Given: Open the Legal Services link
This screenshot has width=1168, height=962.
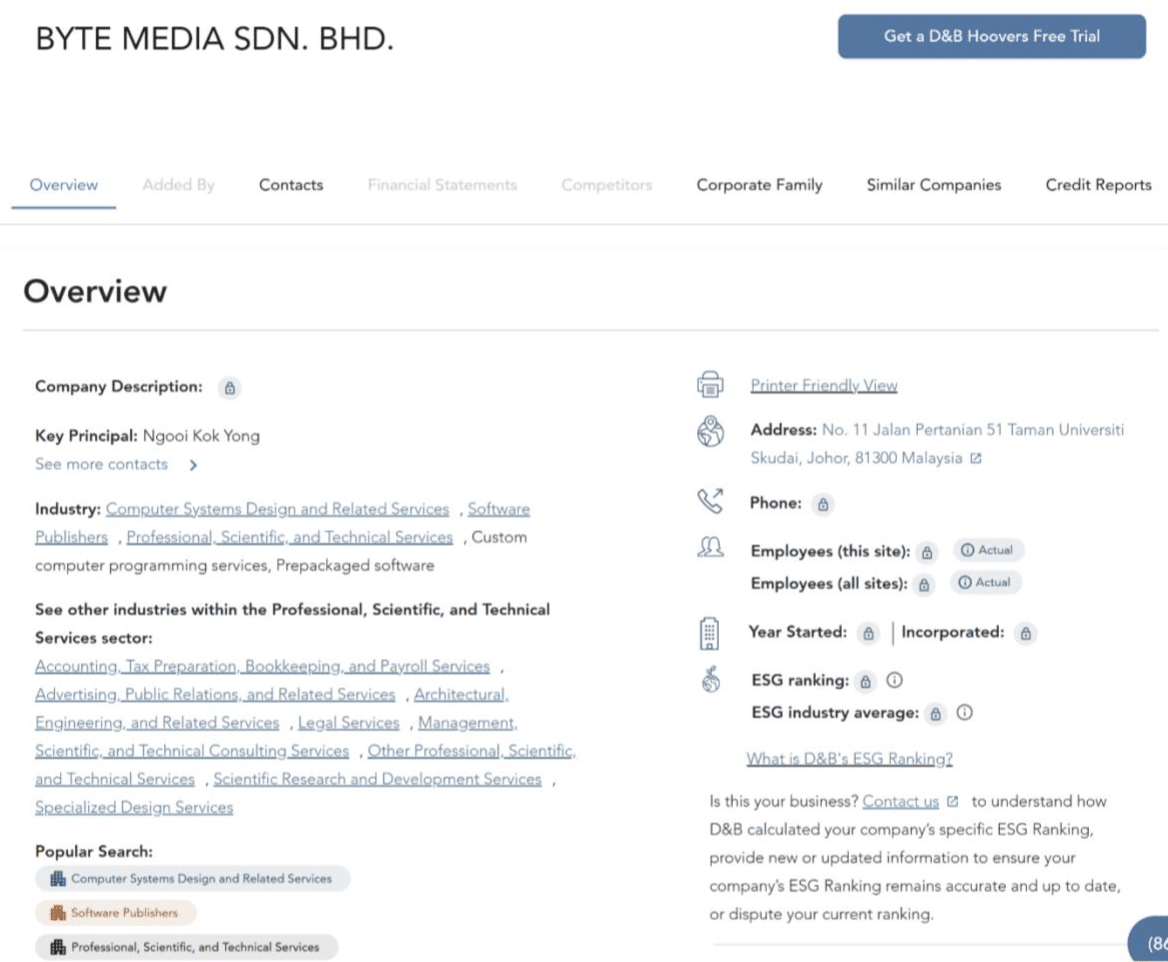Looking at the screenshot, I should point(349,723).
